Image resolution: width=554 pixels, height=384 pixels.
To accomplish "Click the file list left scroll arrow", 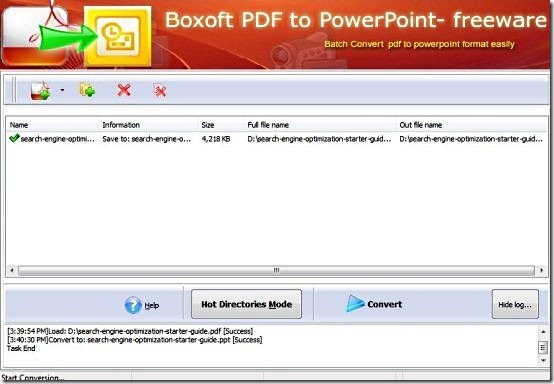I will pyautogui.click(x=12, y=270).
